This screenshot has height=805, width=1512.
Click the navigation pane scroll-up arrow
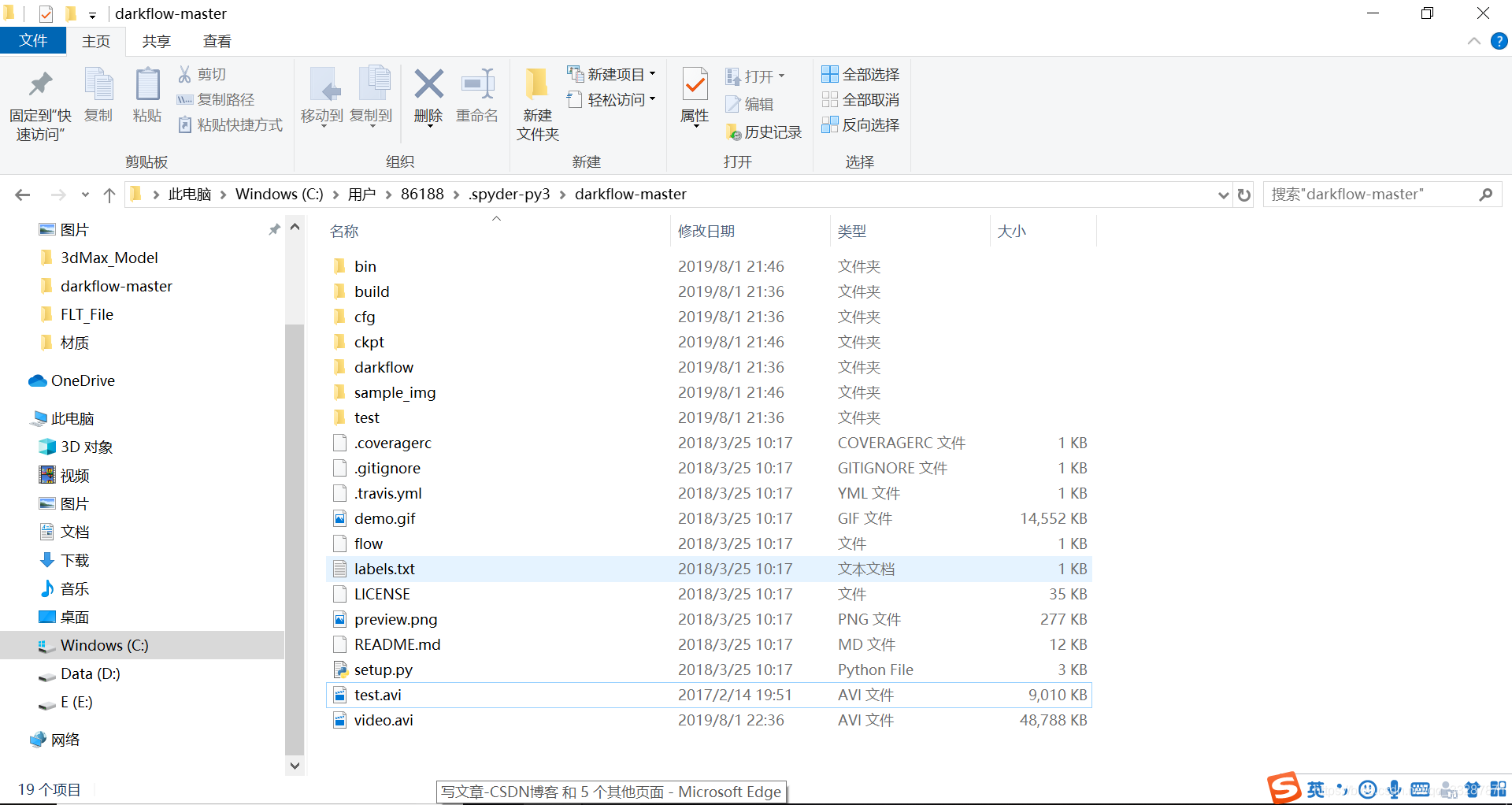click(295, 227)
